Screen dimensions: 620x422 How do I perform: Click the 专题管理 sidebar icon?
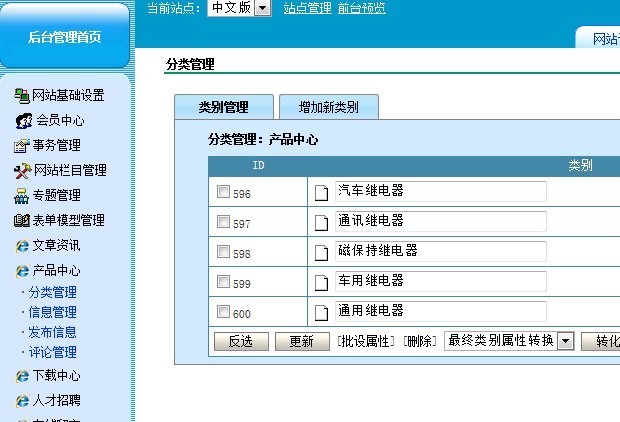[x=22, y=196]
